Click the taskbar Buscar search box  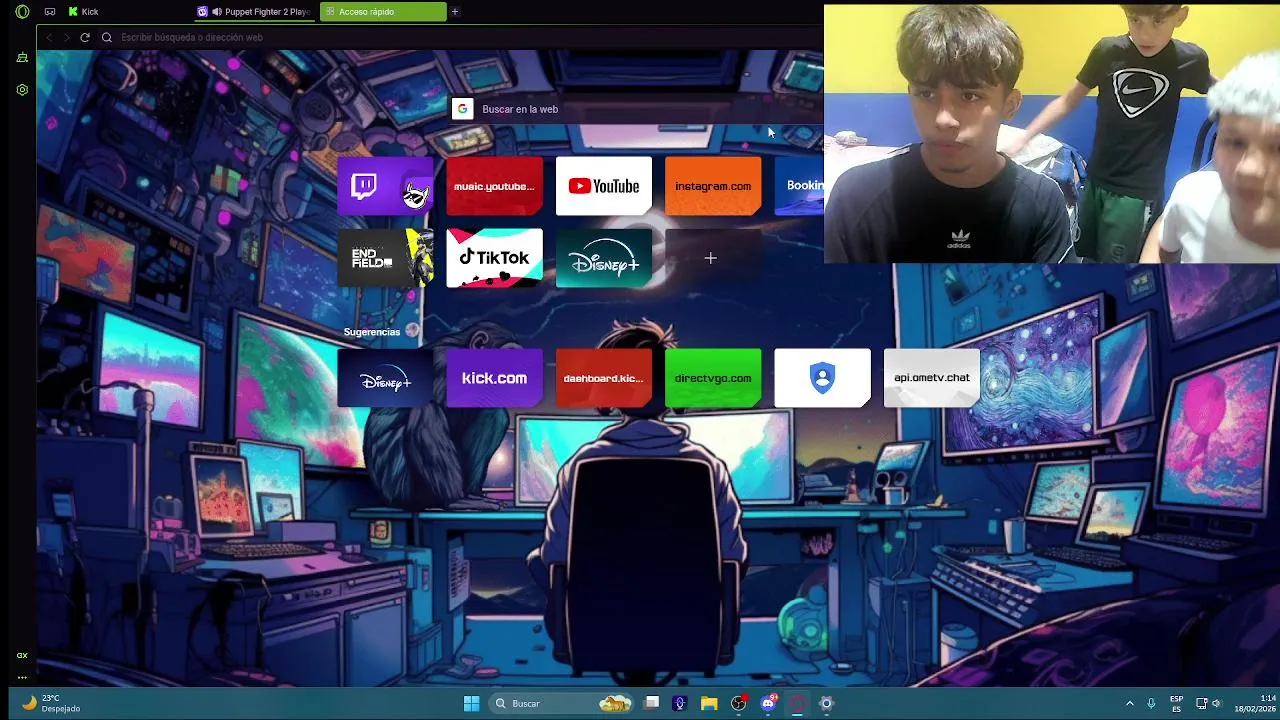(563, 703)
